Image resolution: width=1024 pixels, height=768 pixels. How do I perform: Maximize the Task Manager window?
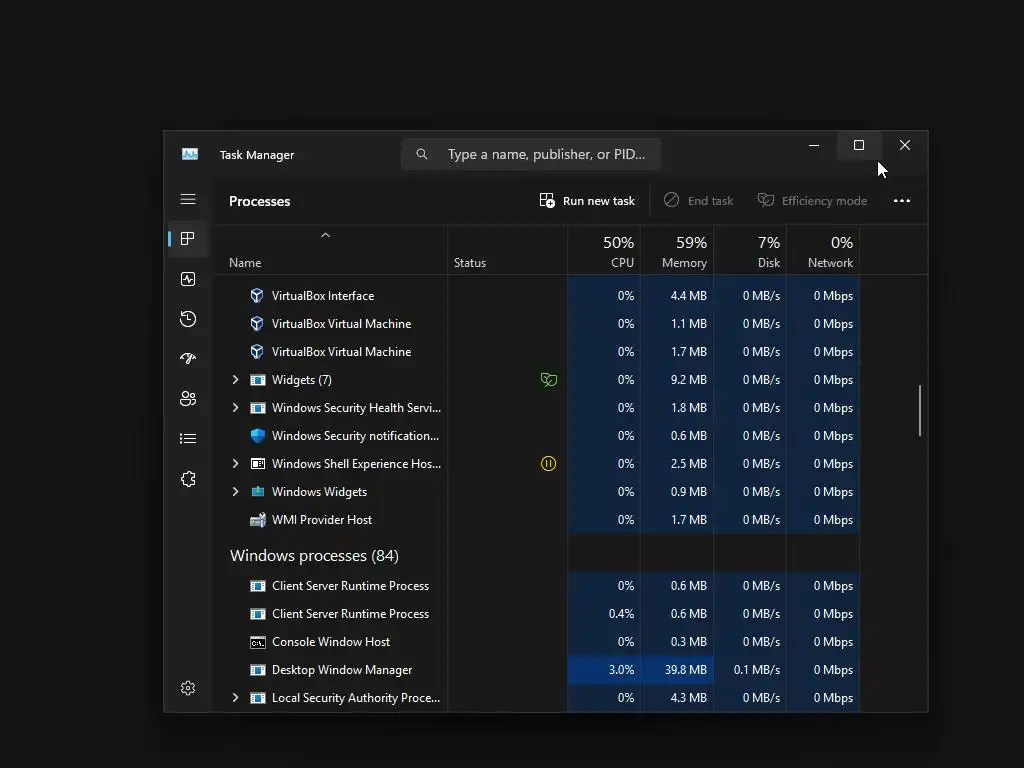tap(859, 145)
